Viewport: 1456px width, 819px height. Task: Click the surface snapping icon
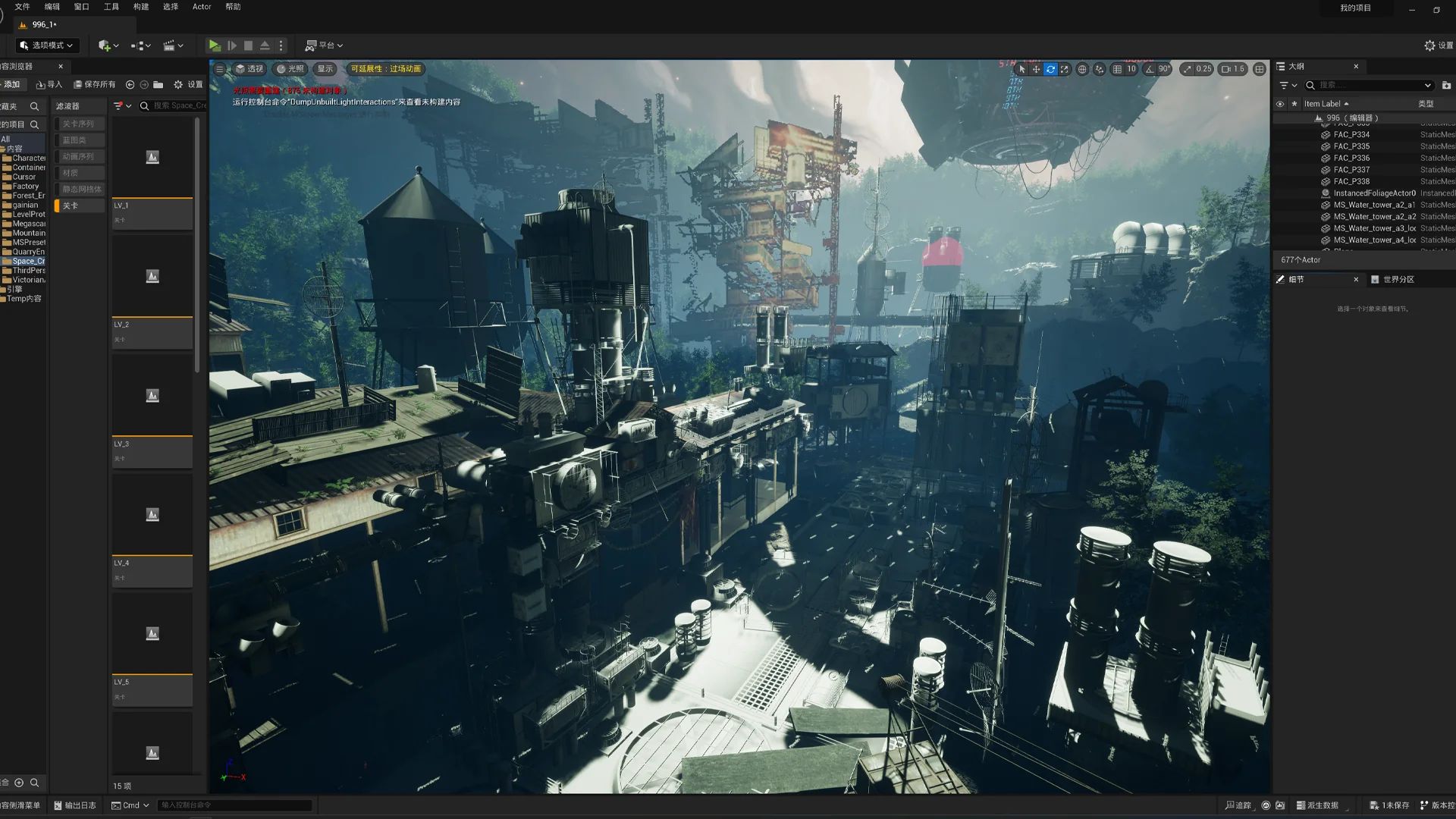pos(1099,69)
